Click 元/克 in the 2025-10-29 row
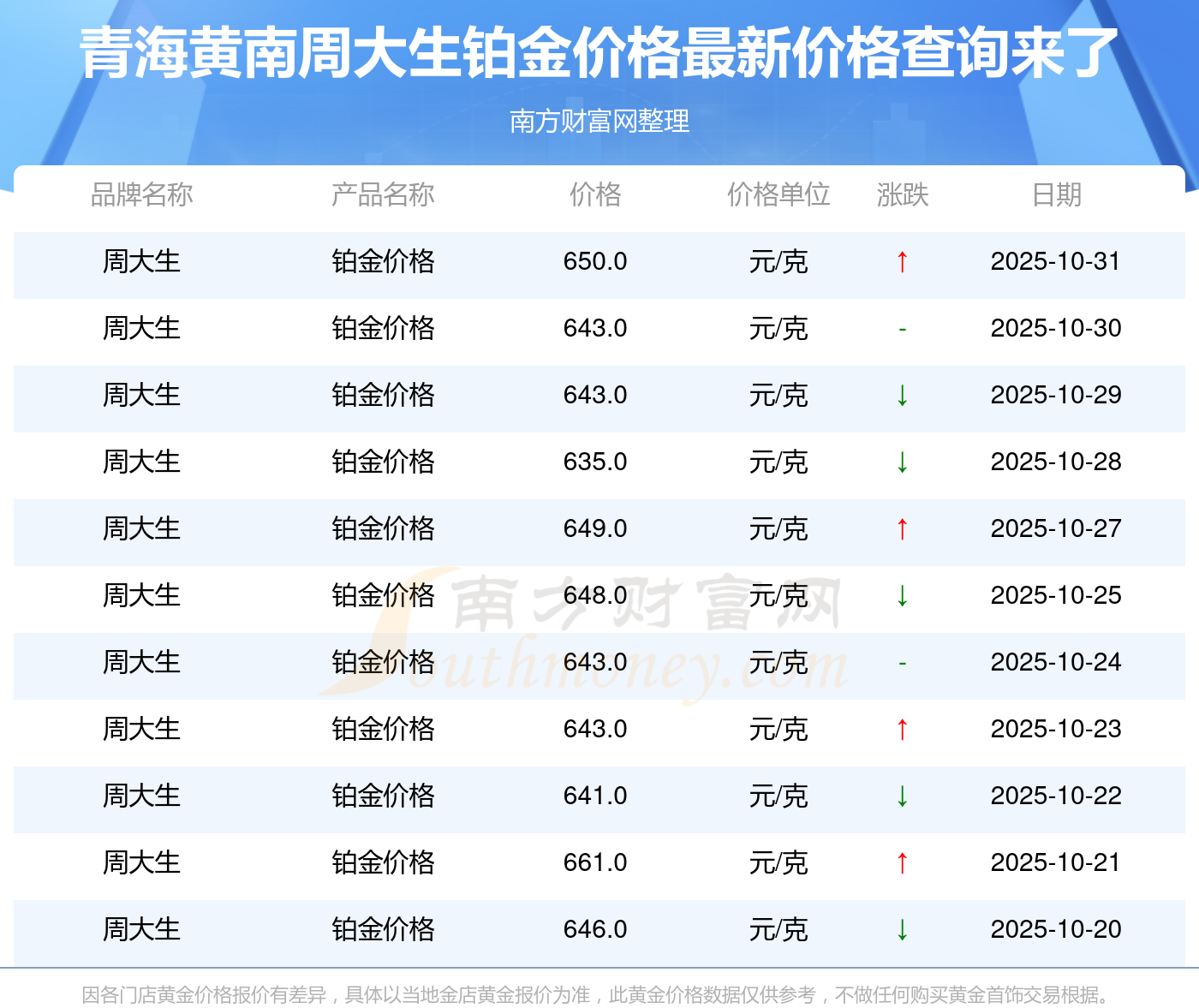Screen dimensions: 1199x1008 coord(778,395)
